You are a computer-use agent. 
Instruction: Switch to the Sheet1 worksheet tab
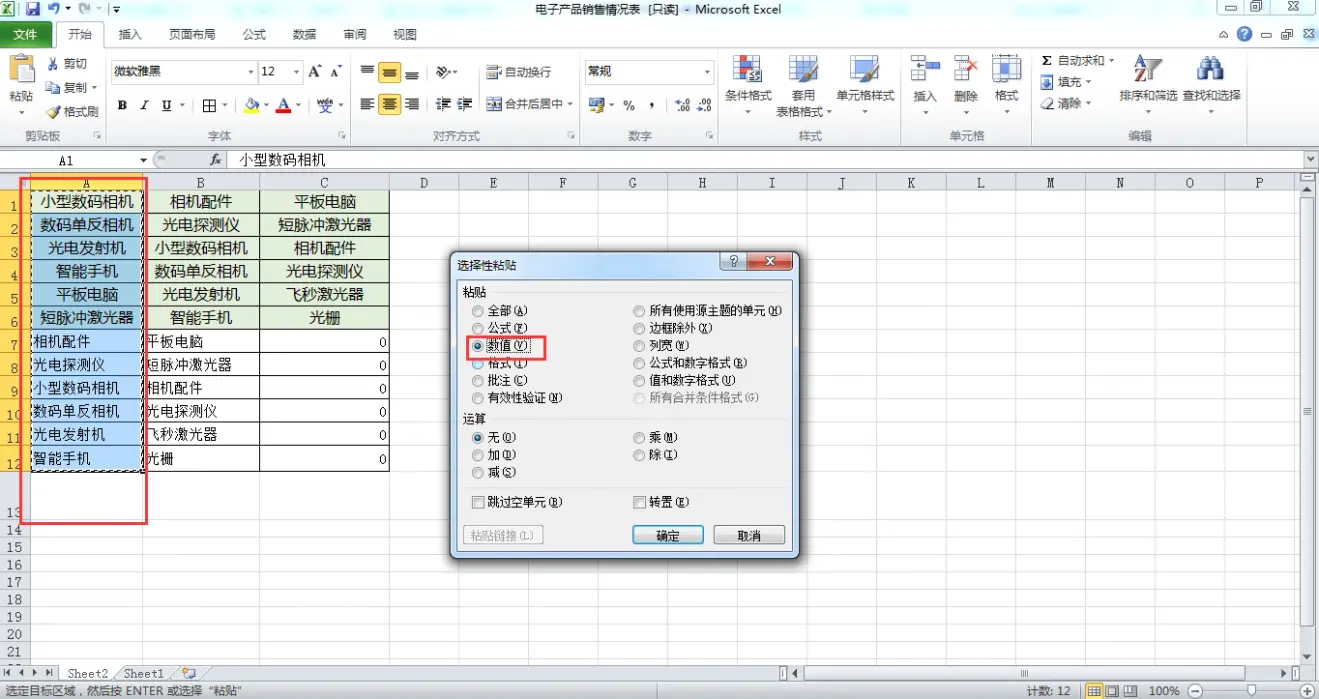(144, 674)
